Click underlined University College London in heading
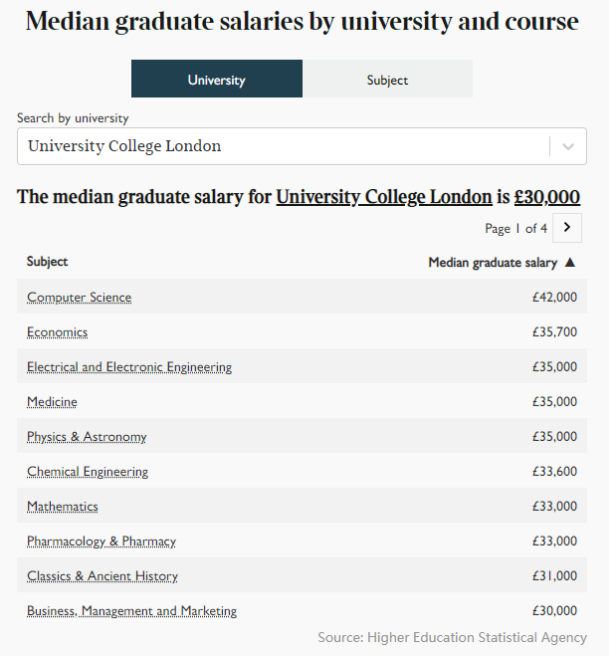The image size is (609, 659). pyautogui.click(x=384, y=197)
